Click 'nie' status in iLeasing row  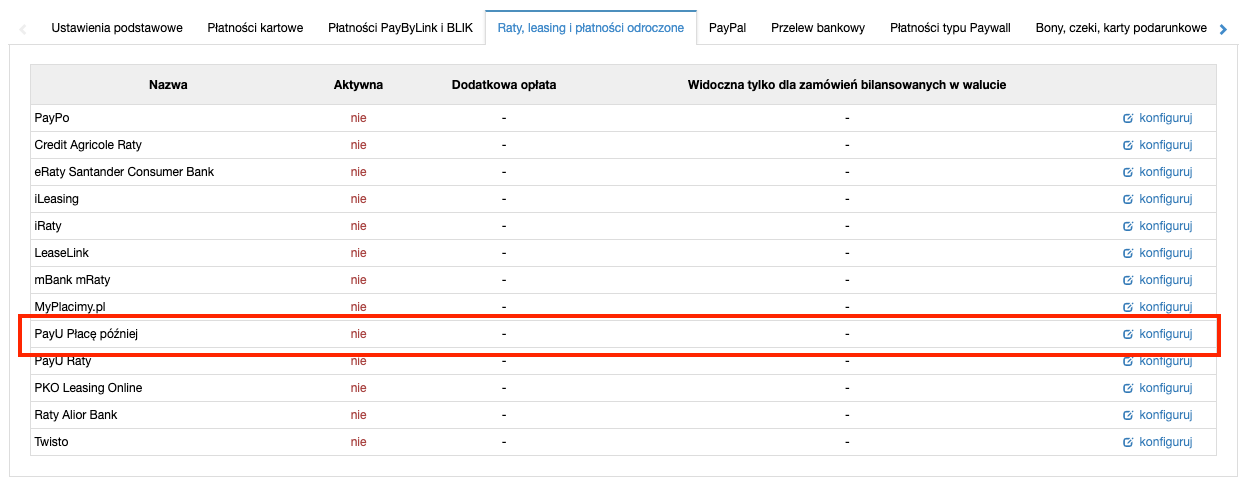[358, 199]
